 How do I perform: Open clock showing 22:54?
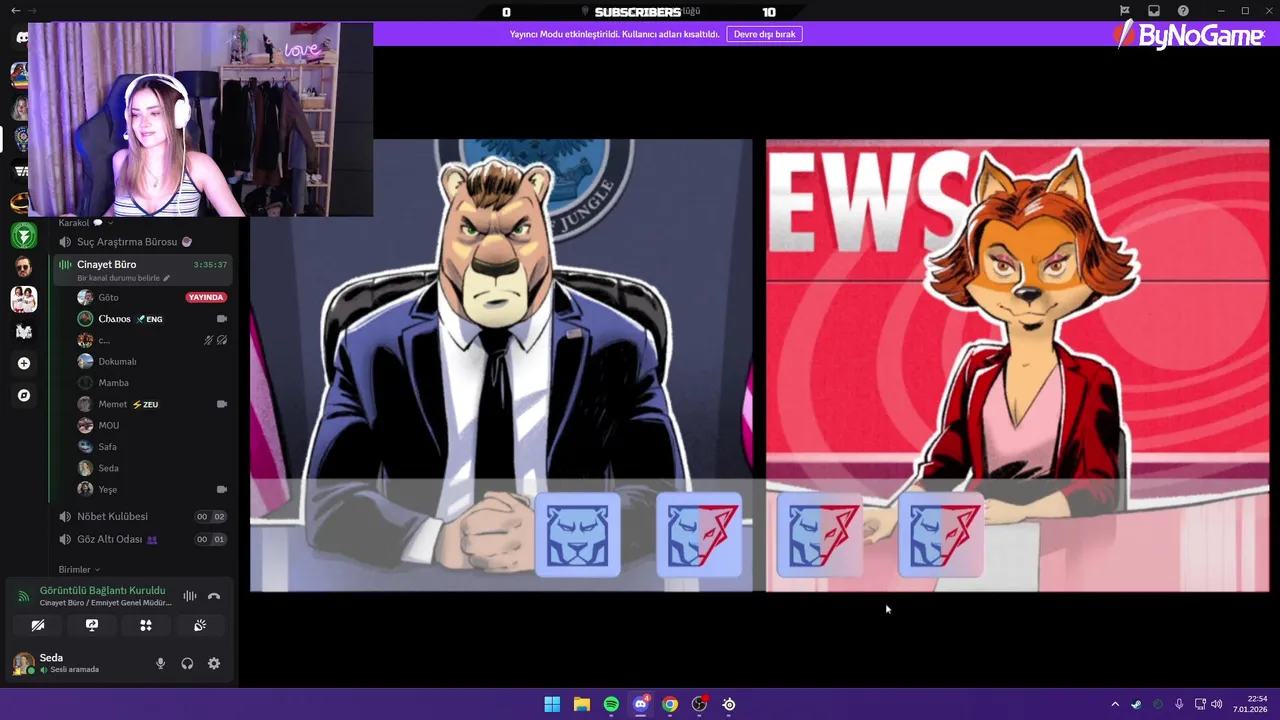pos(1250,704)
